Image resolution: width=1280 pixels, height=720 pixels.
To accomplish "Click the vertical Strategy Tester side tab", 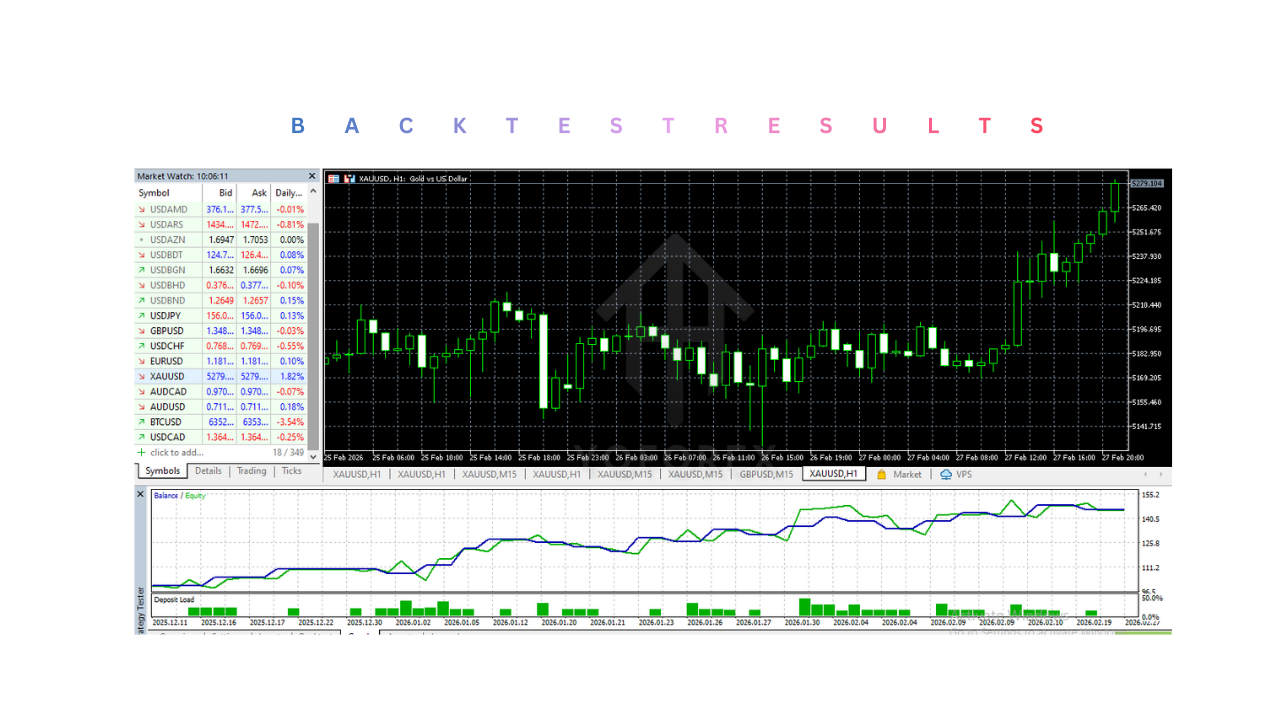I will pos(141,605).
